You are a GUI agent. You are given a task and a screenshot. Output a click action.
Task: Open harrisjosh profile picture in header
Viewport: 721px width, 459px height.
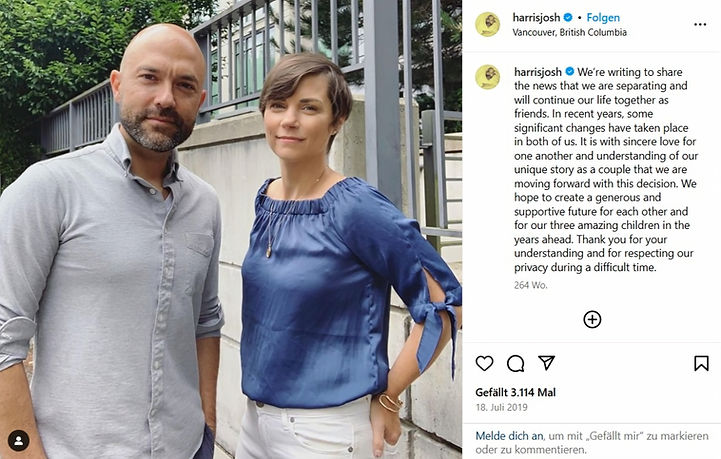[x=487, y=24]
